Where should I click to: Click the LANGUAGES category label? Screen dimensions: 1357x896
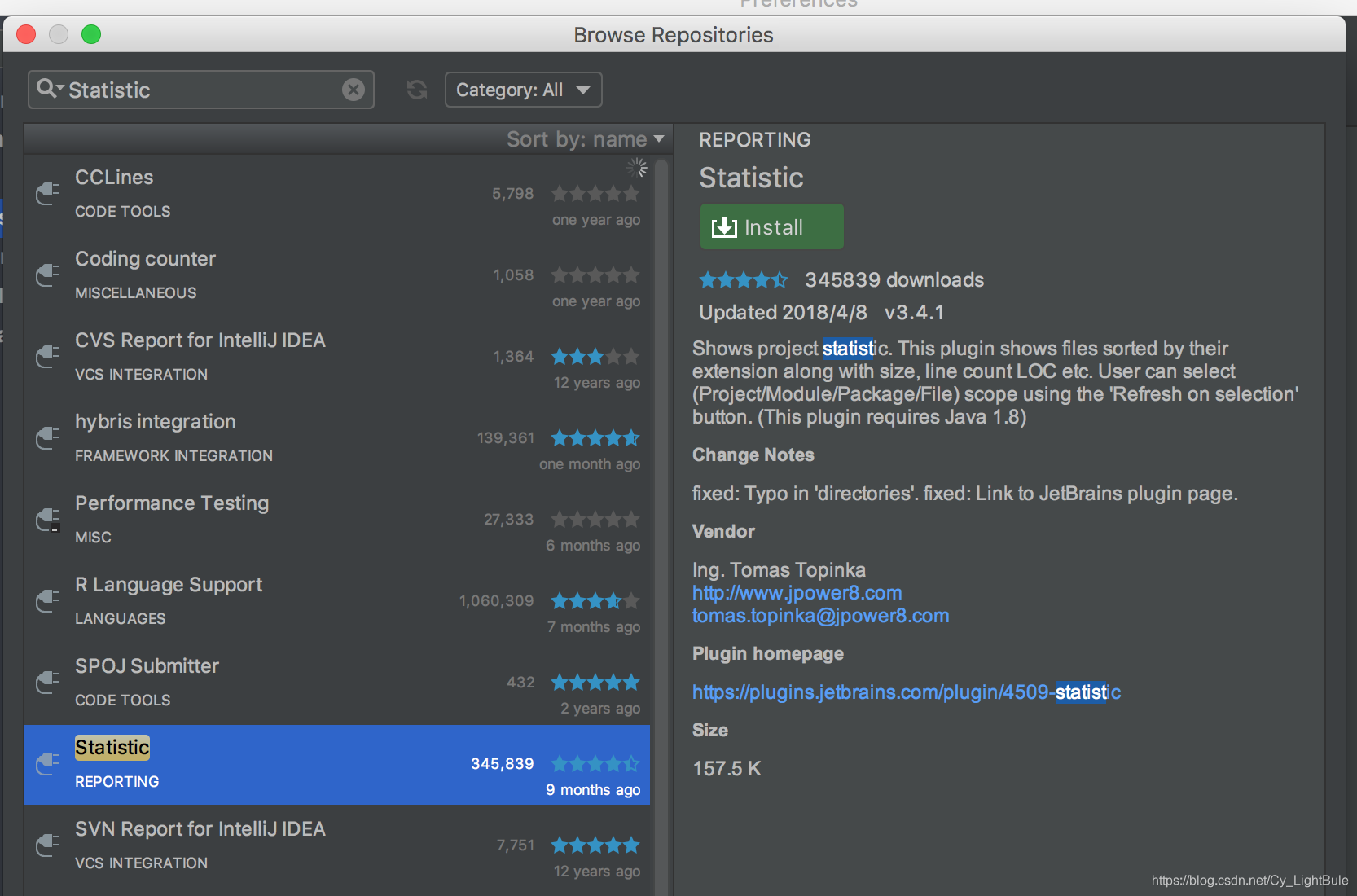coord(121,619)
